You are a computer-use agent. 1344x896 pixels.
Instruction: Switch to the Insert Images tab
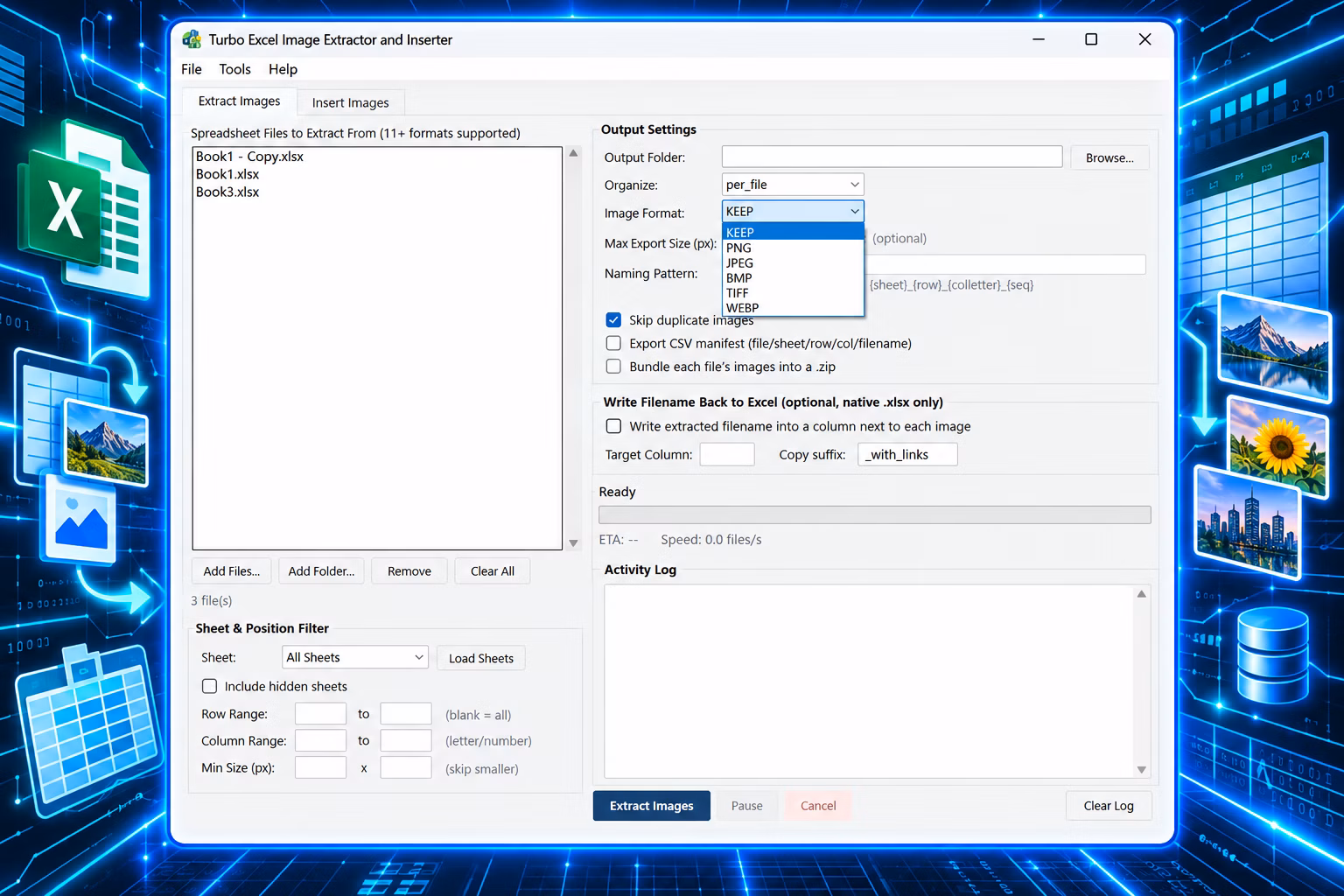tap(350, 102)
